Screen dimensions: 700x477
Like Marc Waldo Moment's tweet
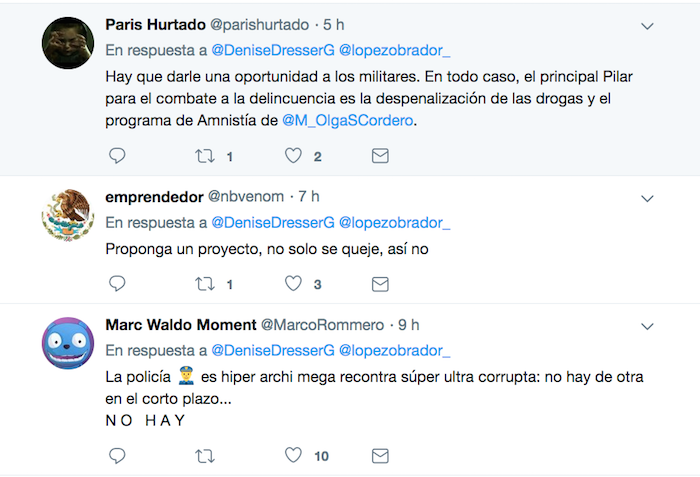pos(293,456)
